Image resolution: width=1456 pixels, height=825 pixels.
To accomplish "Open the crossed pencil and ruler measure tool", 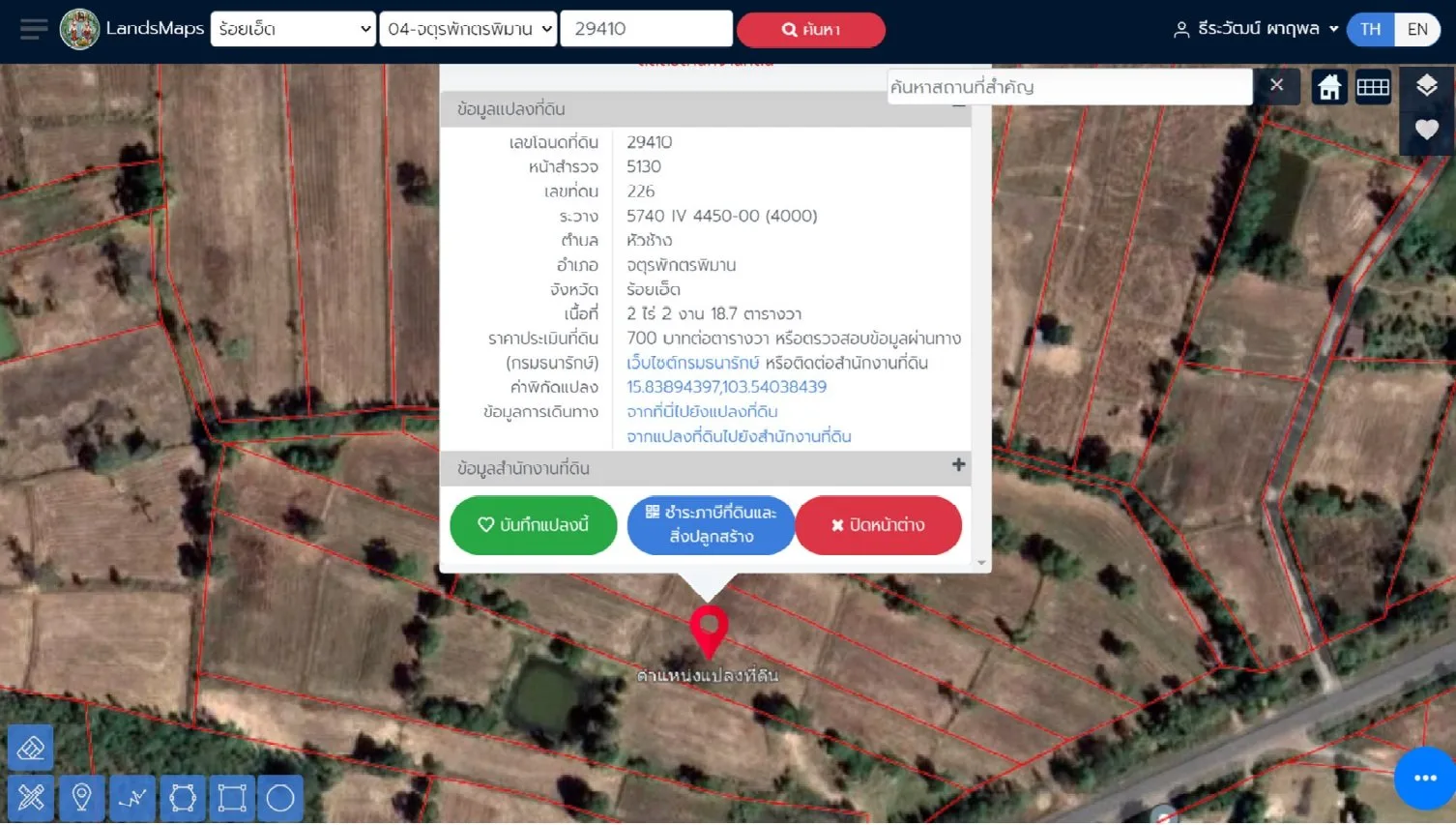I will click(31, 798).
